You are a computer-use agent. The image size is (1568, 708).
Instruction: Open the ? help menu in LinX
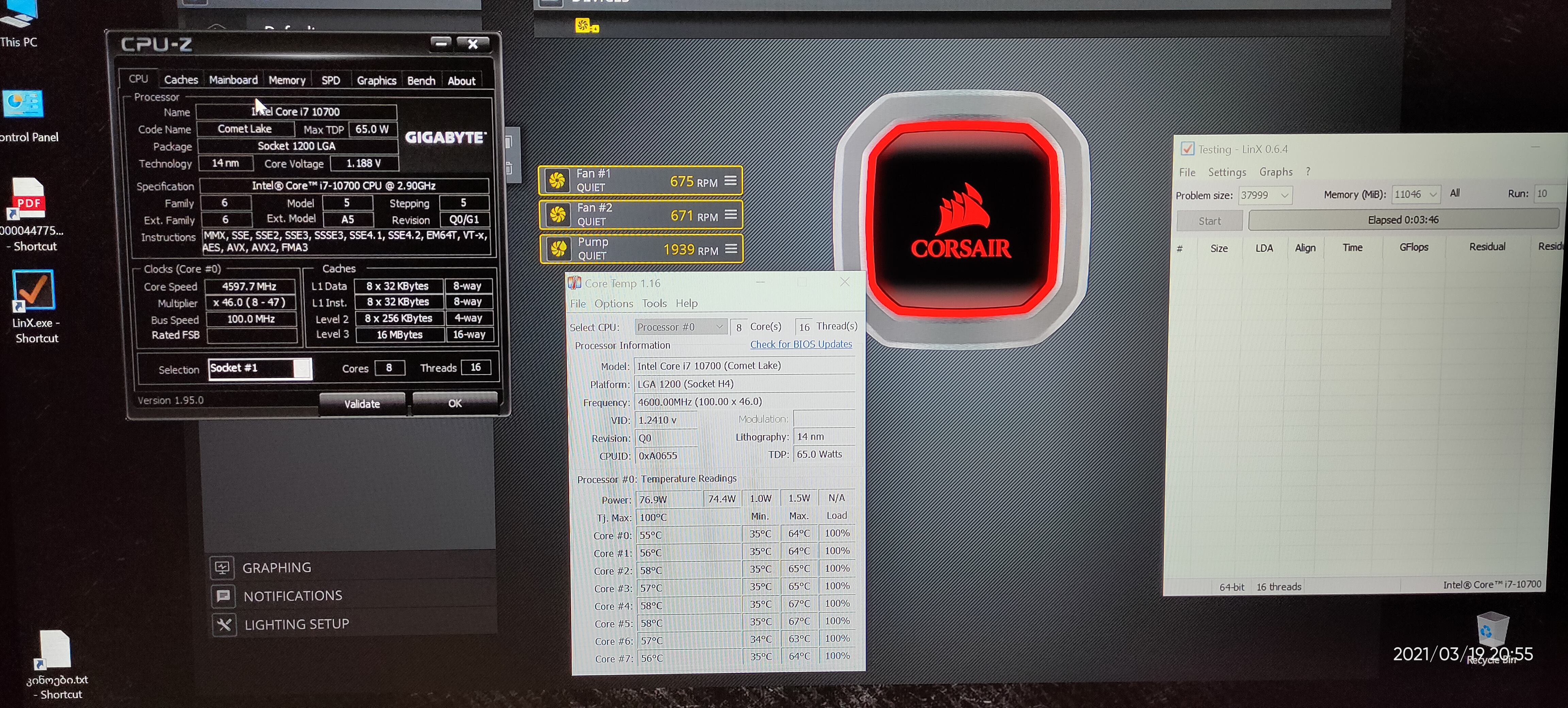tap(1307, 172)
